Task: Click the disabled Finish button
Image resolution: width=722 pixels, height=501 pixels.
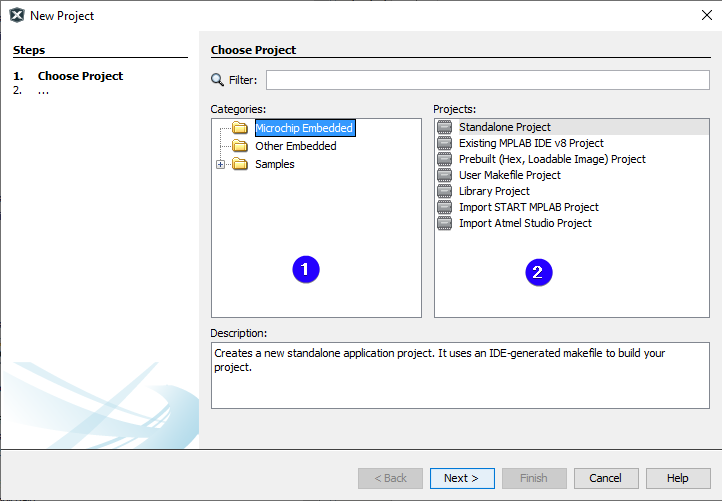Action: coord(534,478)
